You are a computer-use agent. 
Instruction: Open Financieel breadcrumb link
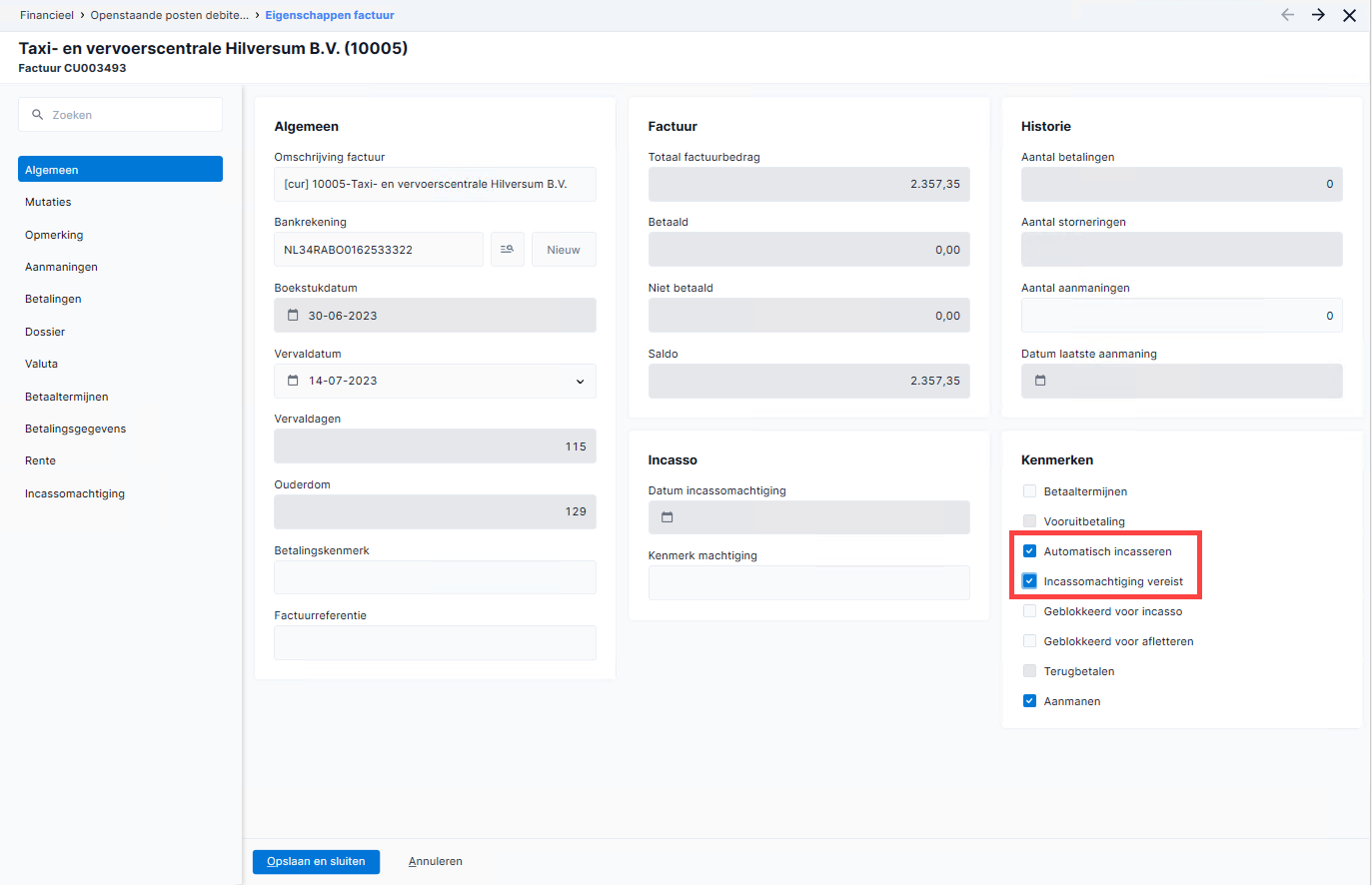pyautogui.click(x=47, y=15)
